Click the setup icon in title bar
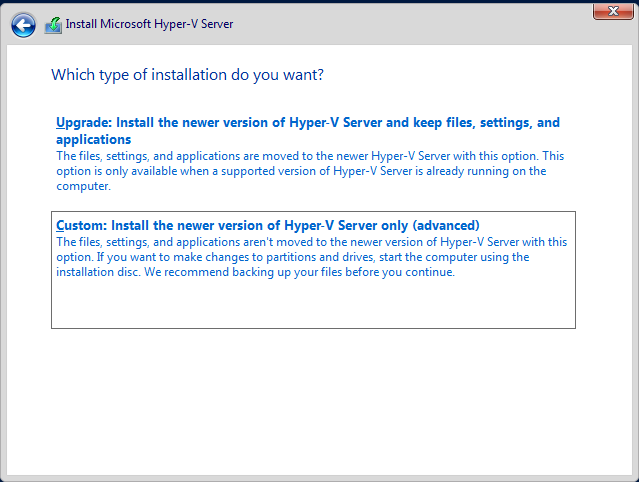 53,24
